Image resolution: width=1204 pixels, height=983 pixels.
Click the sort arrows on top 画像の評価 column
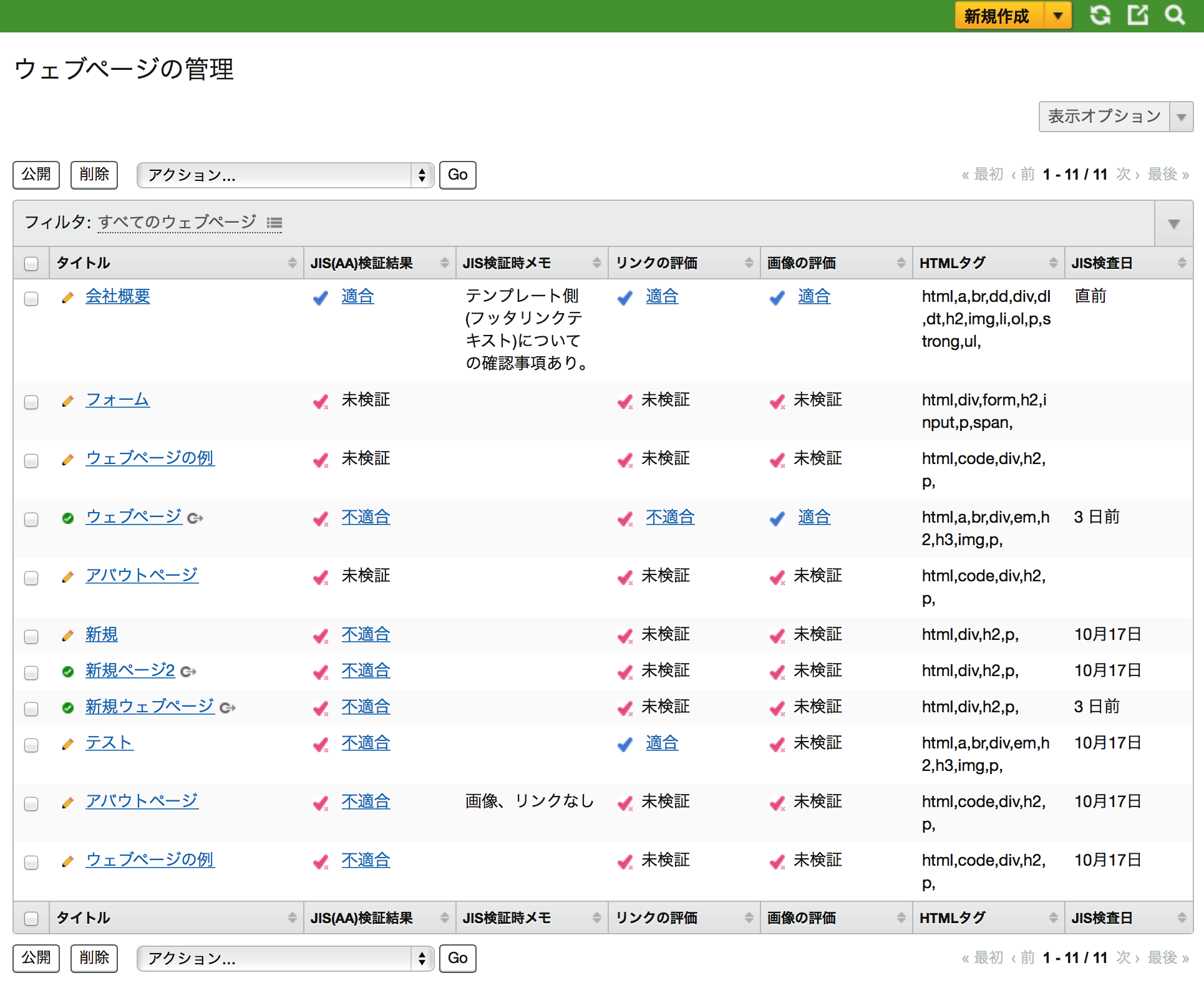pyautogui.click(x=901, y=263)
